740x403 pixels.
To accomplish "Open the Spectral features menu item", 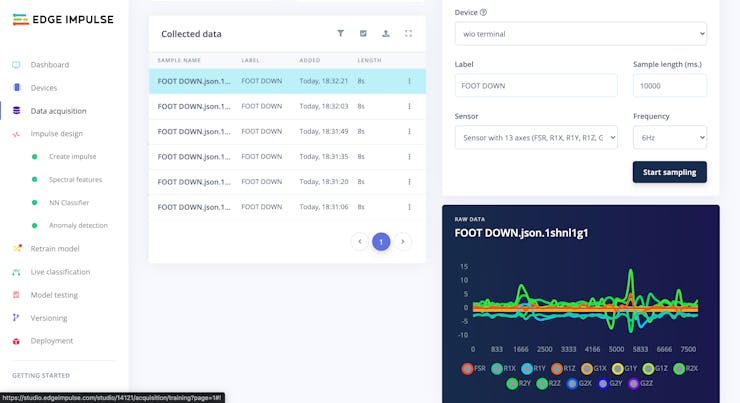I will 76,180.
